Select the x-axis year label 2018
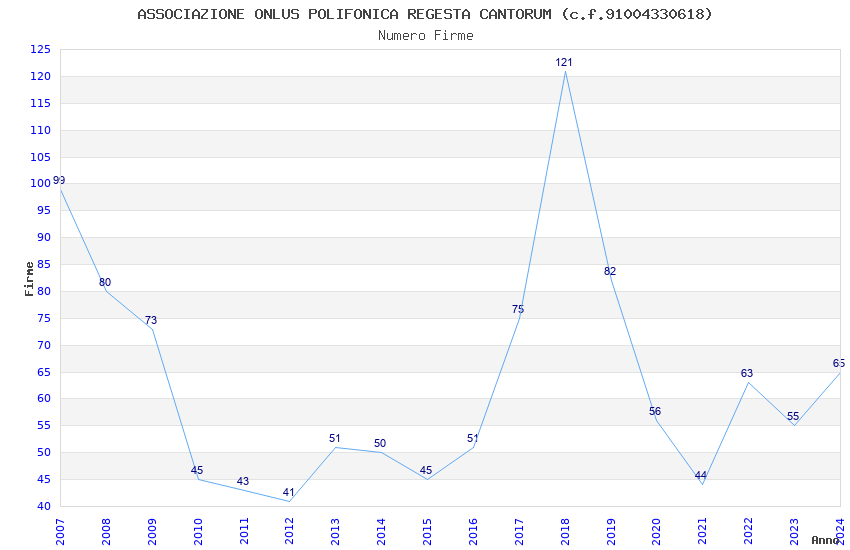Viewport: 850px width, 550px height. click(565, 532)
